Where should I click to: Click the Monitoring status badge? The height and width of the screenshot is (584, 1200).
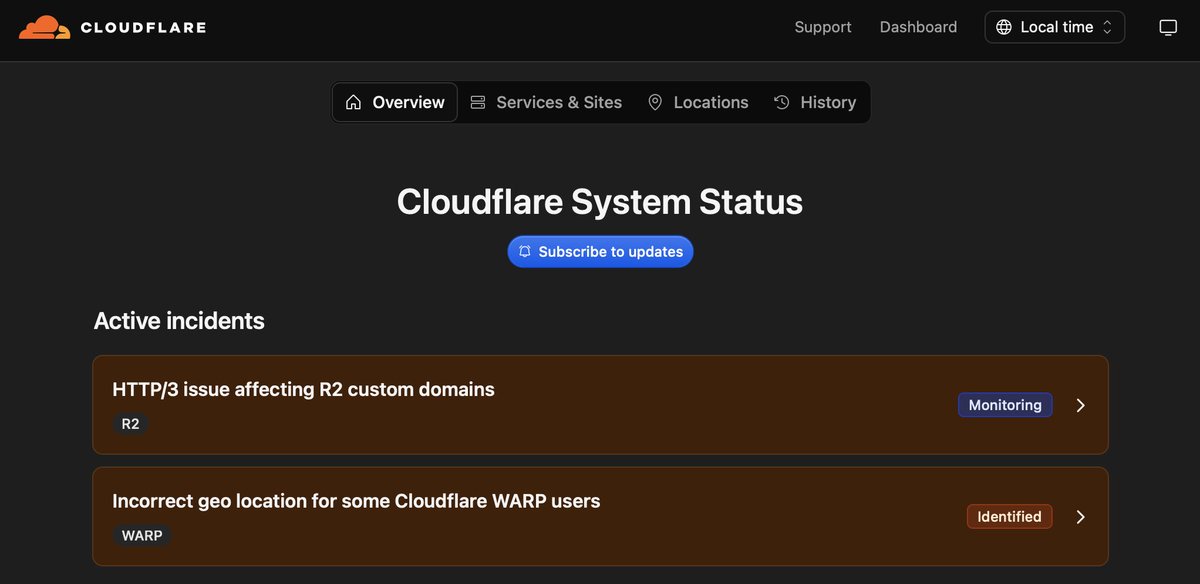(x=1005, y=405)
